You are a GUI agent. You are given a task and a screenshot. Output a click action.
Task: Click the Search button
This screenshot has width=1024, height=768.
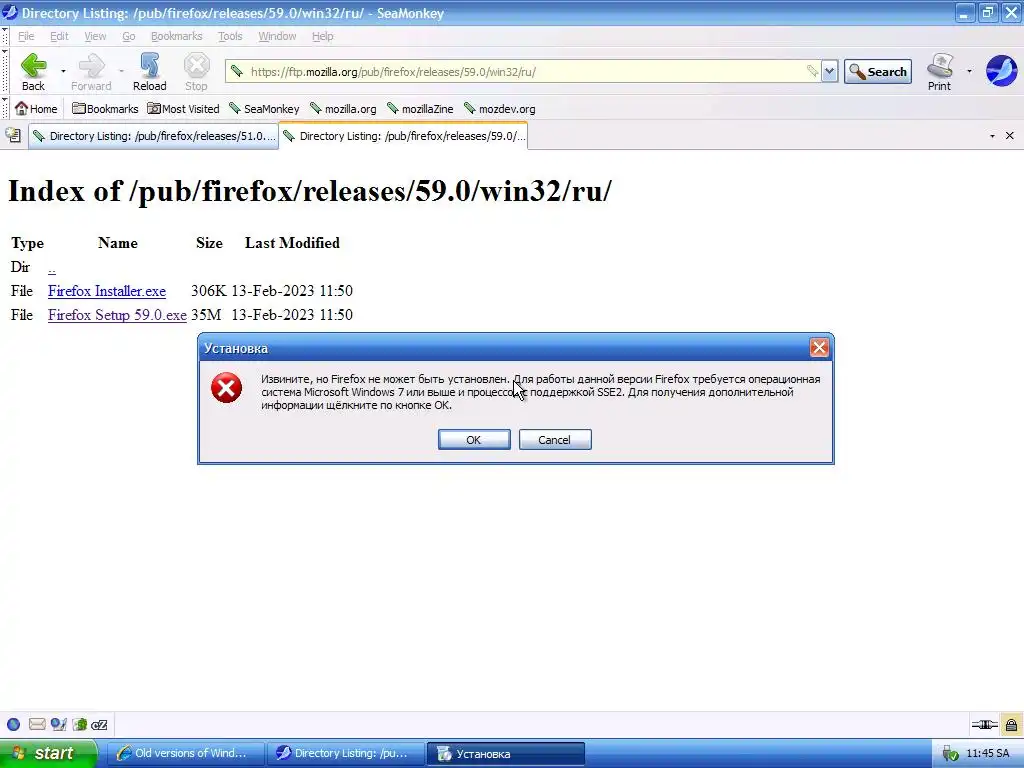tap(878, 71)
